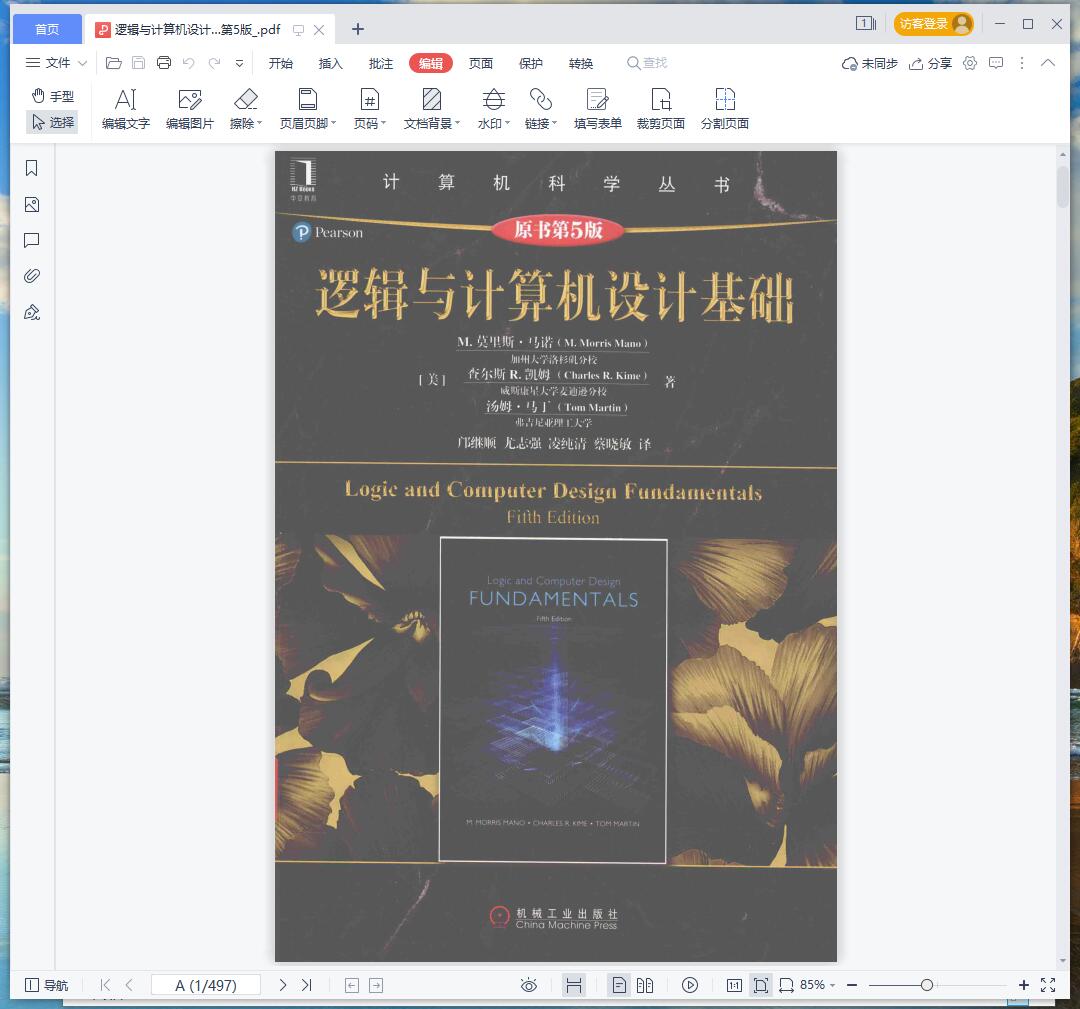This screenshot has height=1009, width=1080.
Task: Open the Insert ribbon tab
Action: [x=331, y=63]
